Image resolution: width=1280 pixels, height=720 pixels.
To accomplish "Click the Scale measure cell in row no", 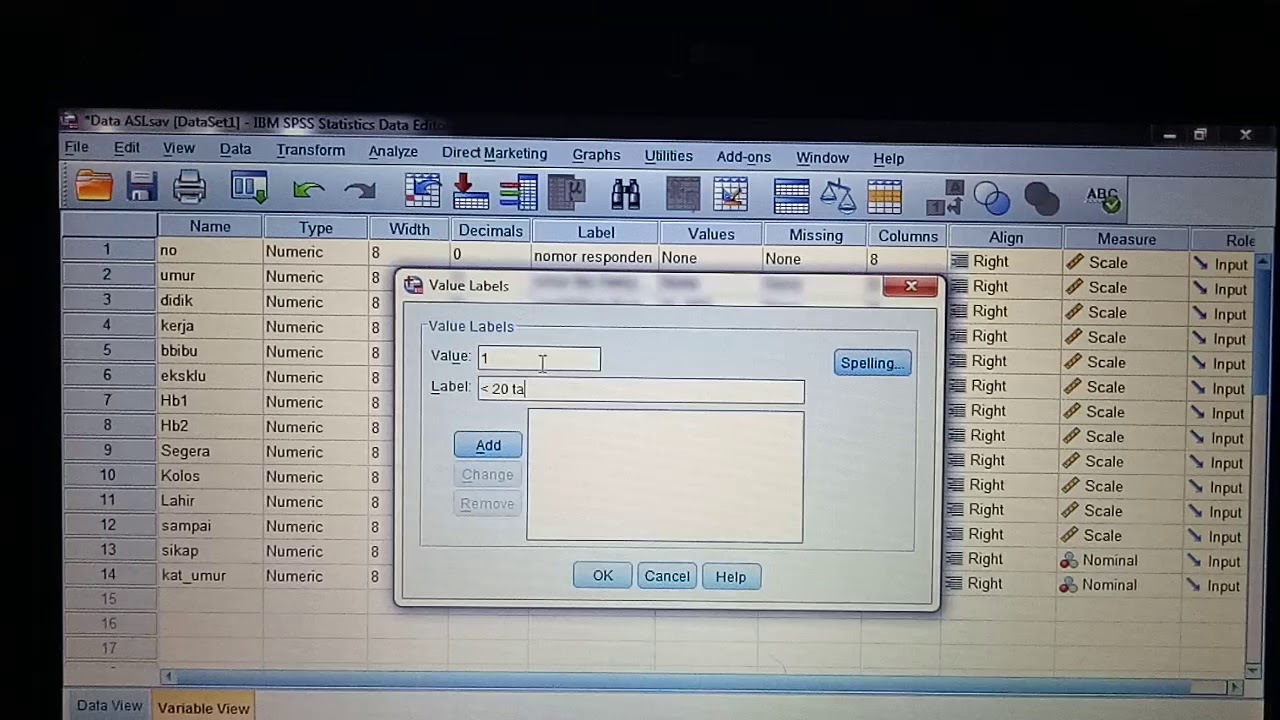I will pyautogui.click(x=1125, y=263).
